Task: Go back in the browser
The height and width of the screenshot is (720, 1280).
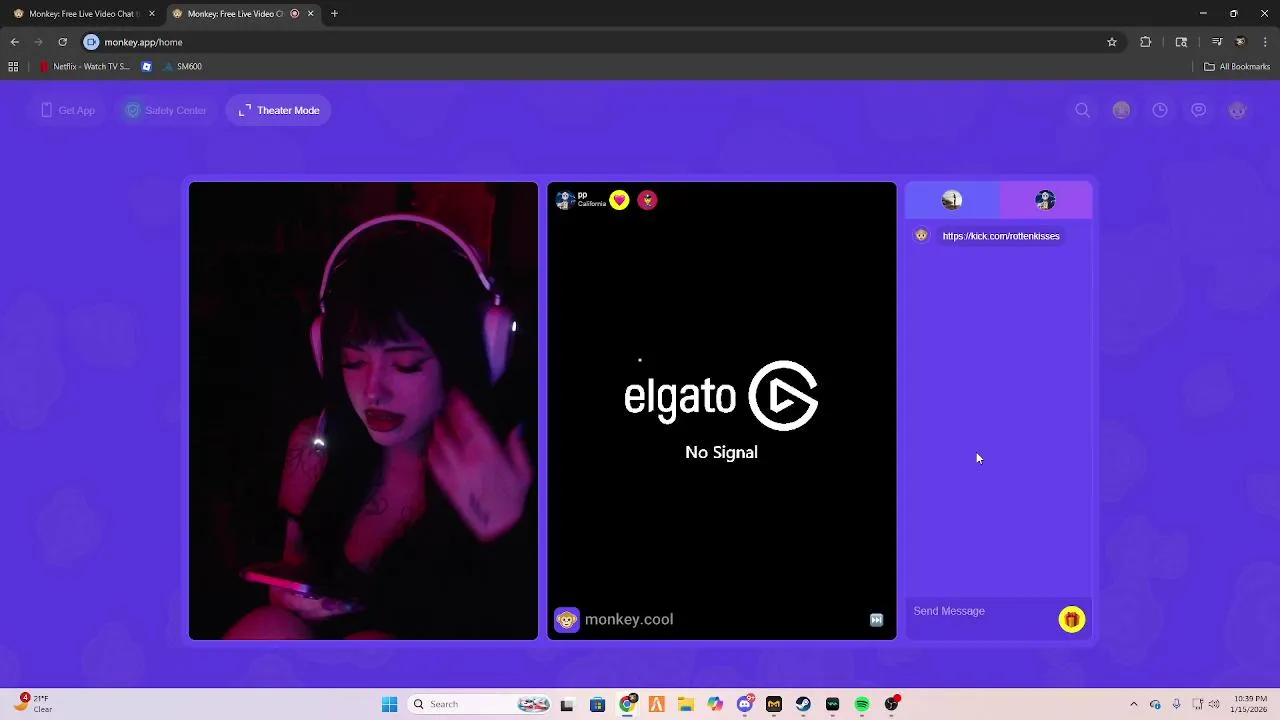Action: [x=15, y=42]
